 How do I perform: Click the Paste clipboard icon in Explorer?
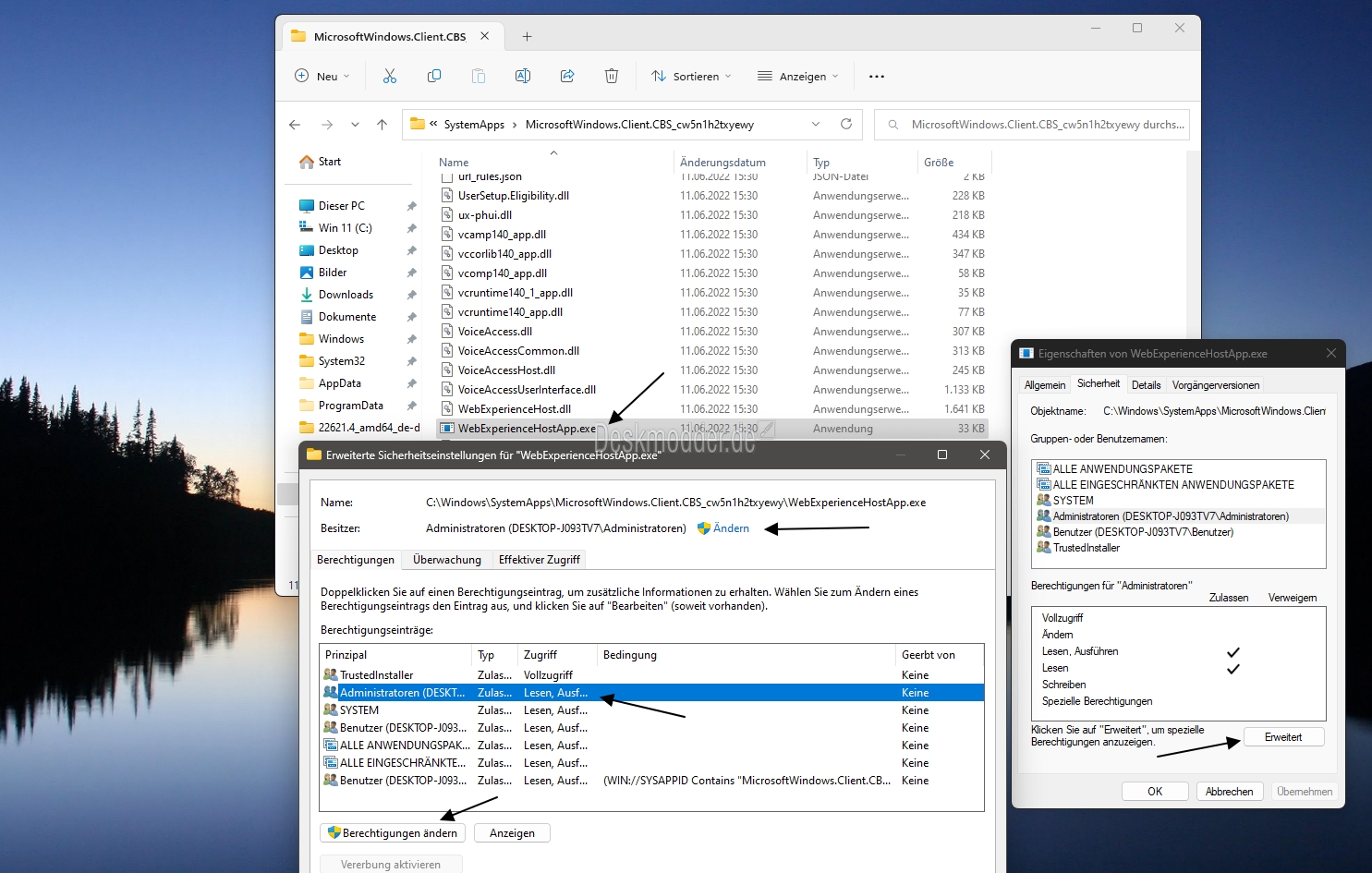[479, 76]
